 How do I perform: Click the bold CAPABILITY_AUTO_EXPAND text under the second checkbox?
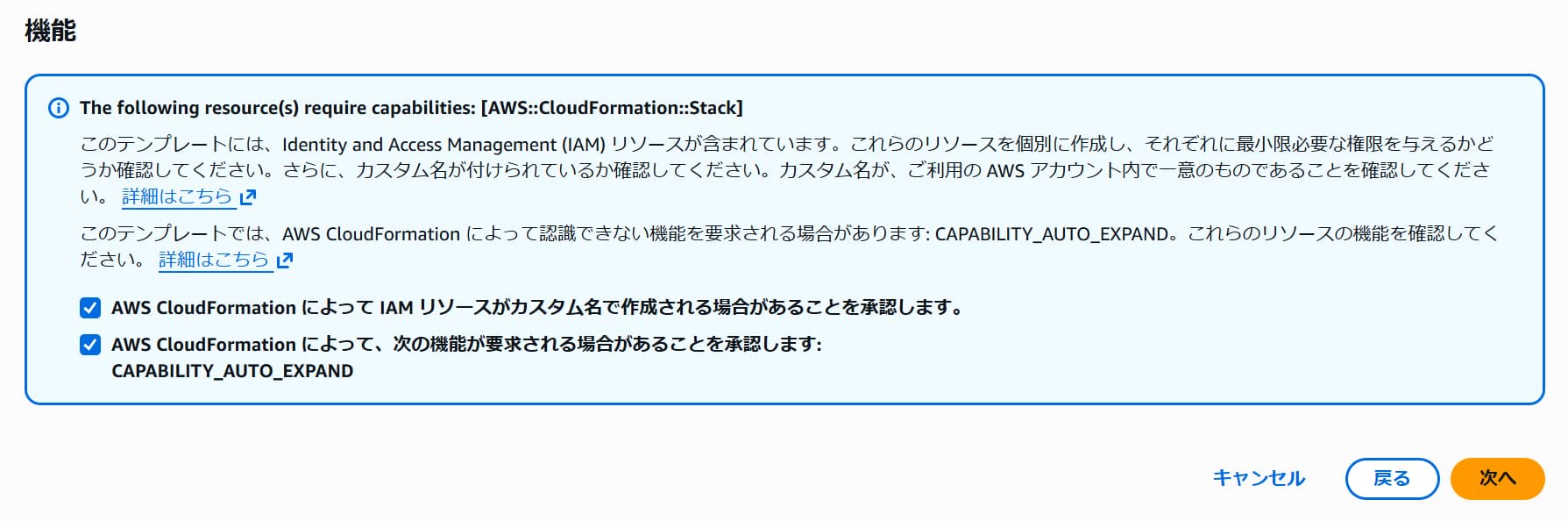[232, 371]
